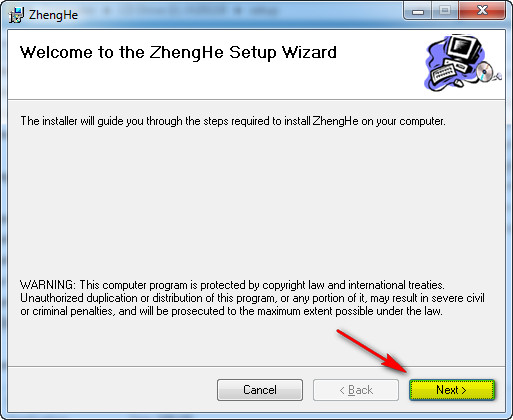Close the ZhengHe installer window
The image size is (513, 420).
482,11
